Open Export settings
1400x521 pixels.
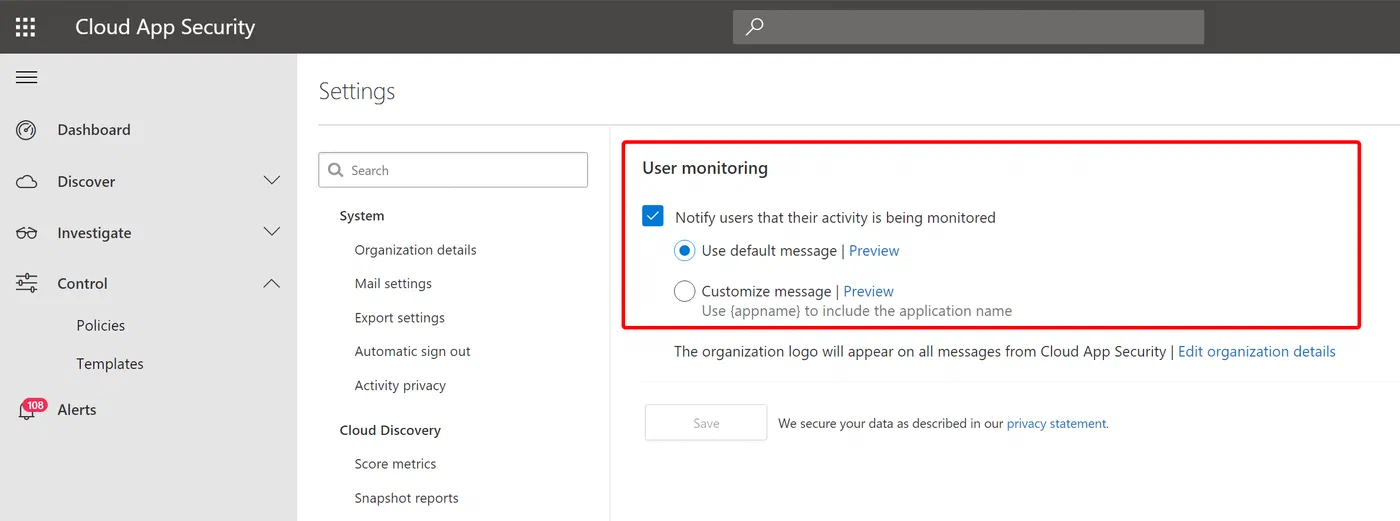tap(399, 318)
